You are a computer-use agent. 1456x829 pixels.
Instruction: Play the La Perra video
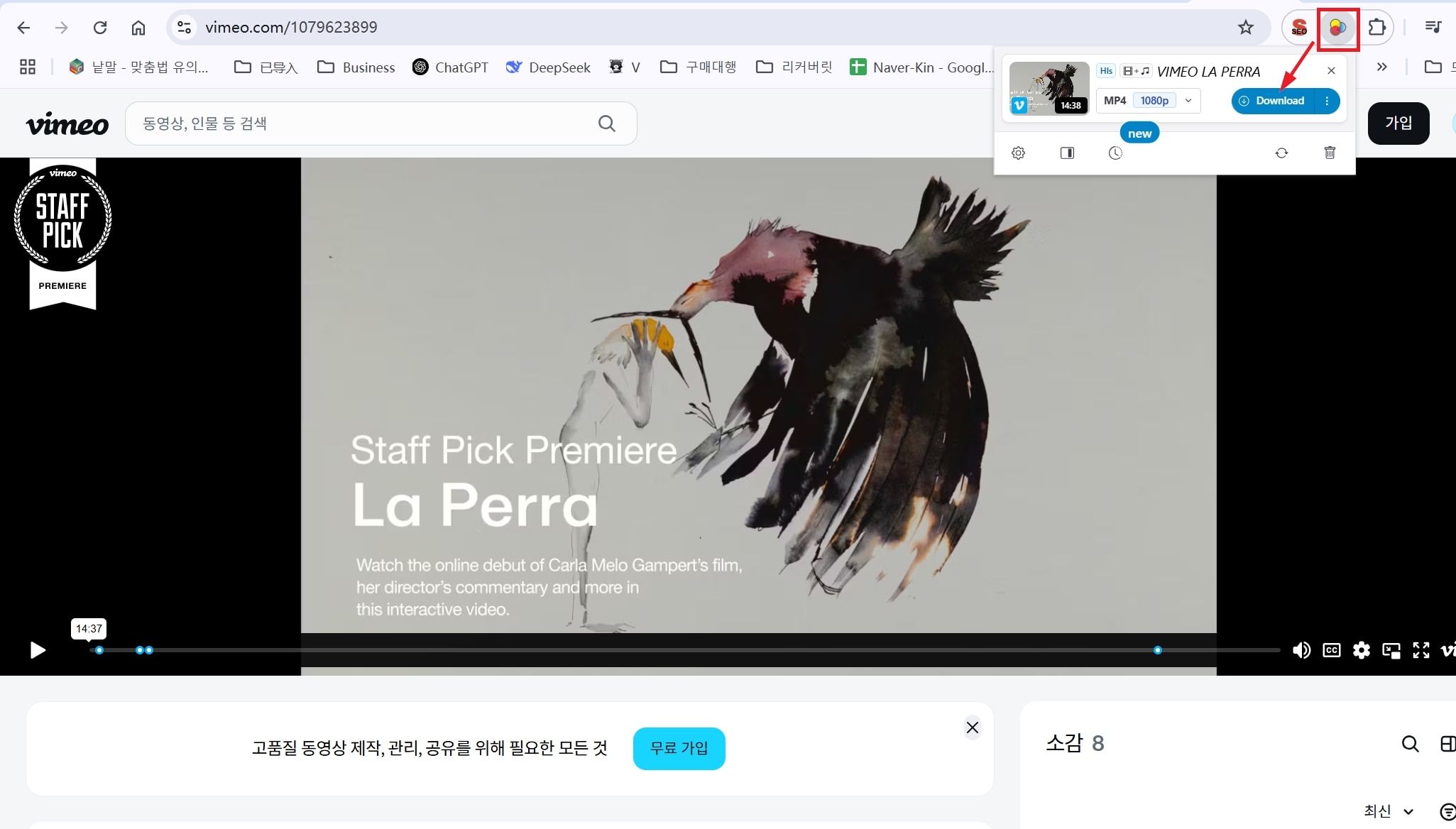38,650
